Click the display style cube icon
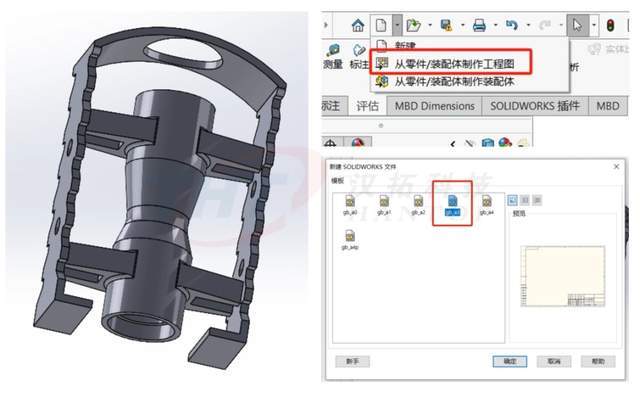 coord(488,143)
